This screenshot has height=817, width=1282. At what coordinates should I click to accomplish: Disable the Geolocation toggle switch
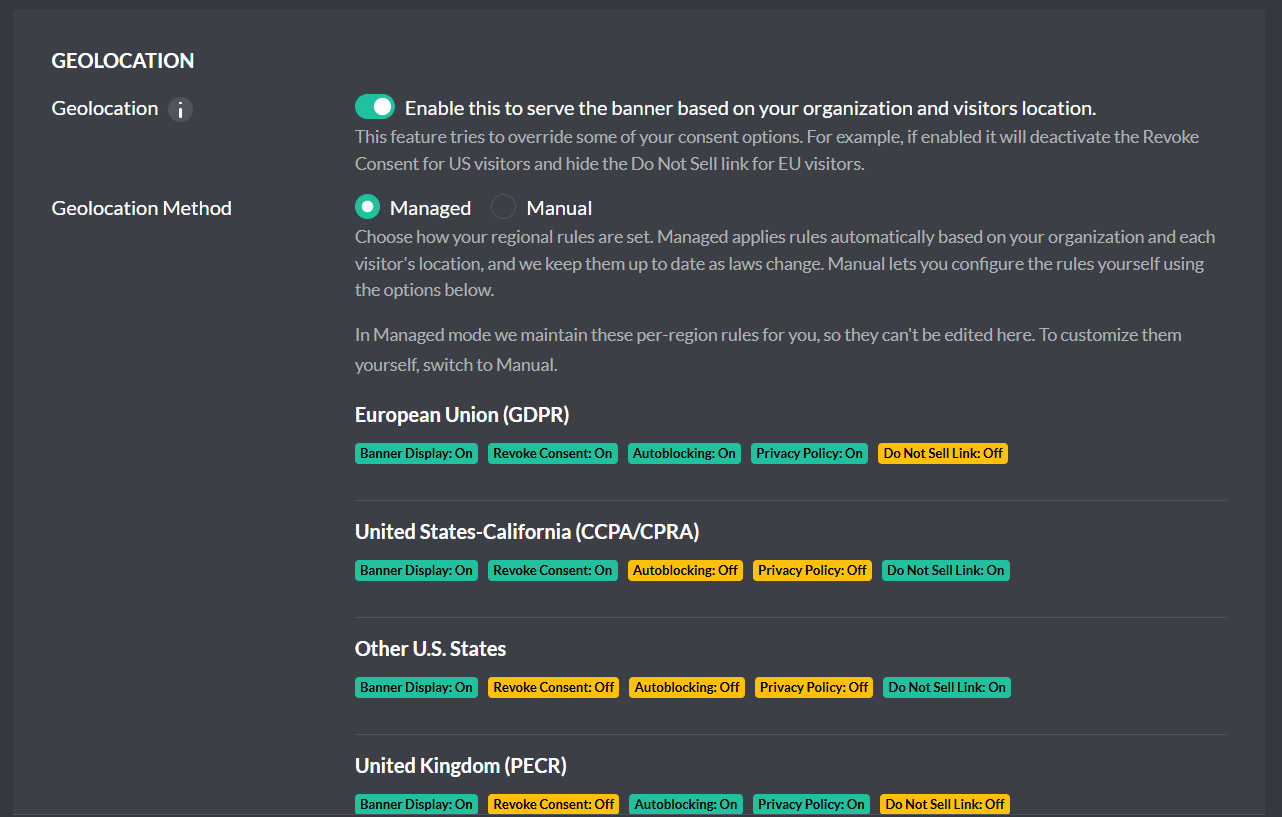pyautogui.click(x=375, y=107)
